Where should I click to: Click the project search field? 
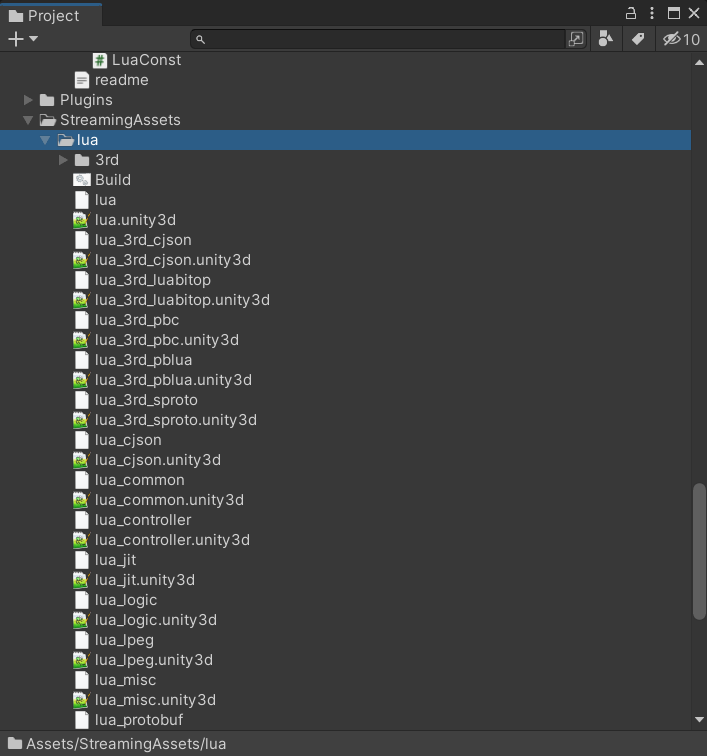tap(378, 39)
